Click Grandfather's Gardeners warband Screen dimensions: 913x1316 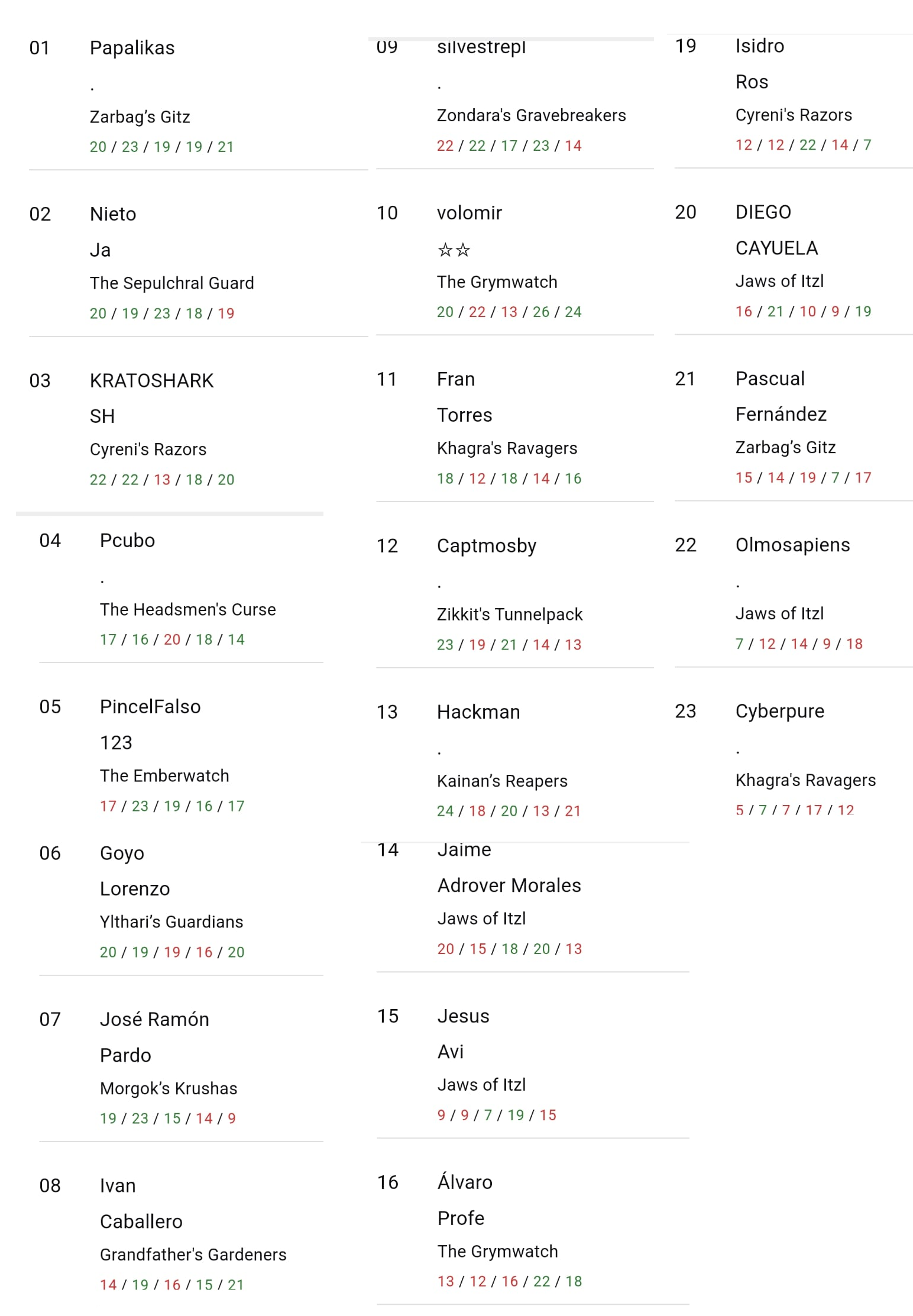[193, 1255]
